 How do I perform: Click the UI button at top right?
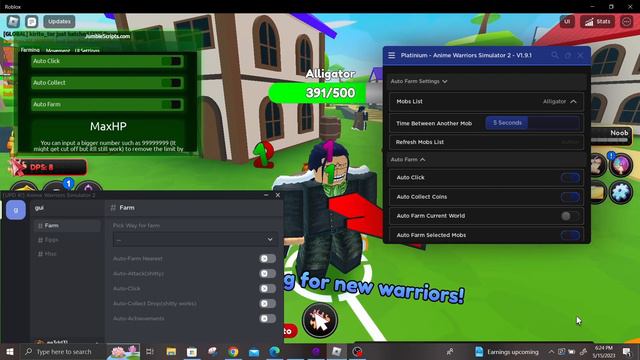[x=567, y=21]
